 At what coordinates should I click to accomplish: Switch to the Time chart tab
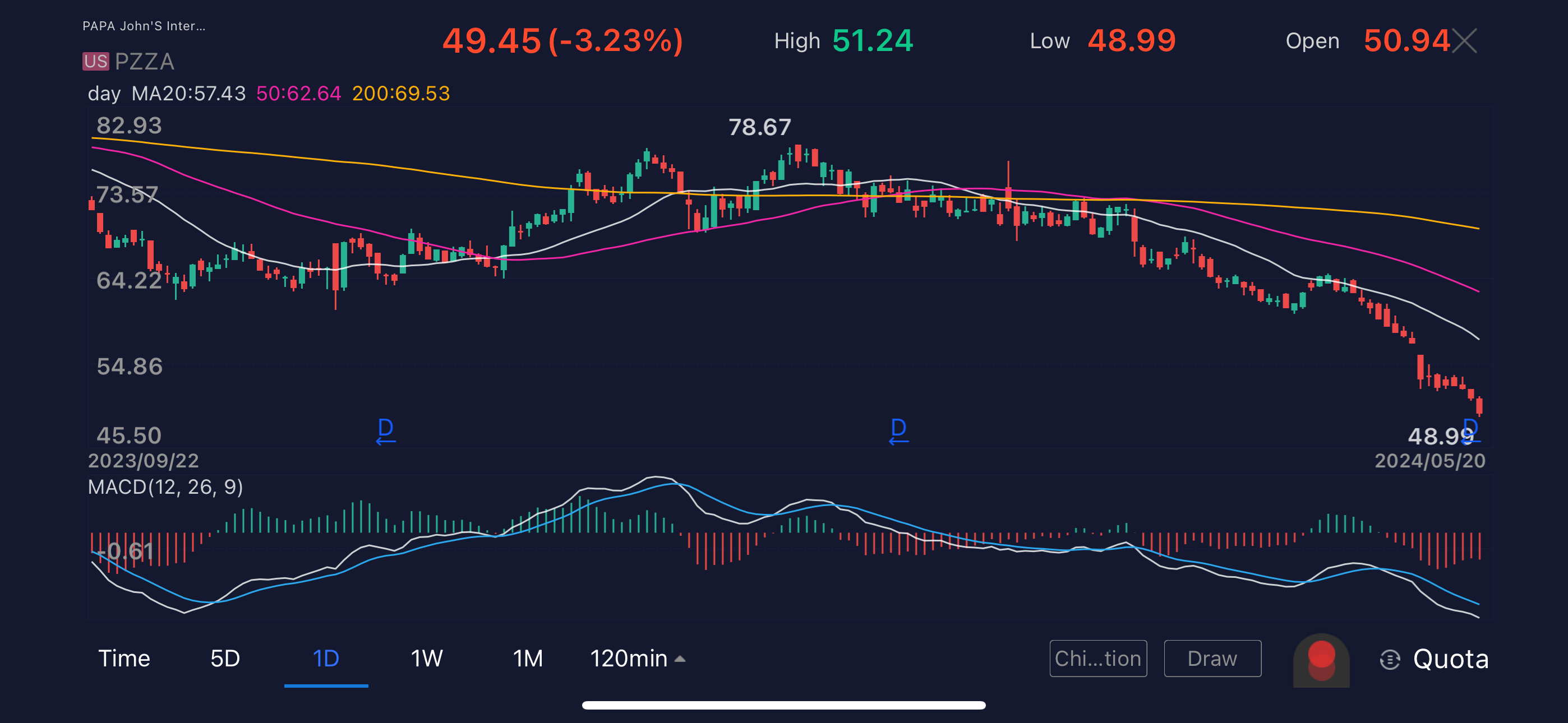click(124, 659)
